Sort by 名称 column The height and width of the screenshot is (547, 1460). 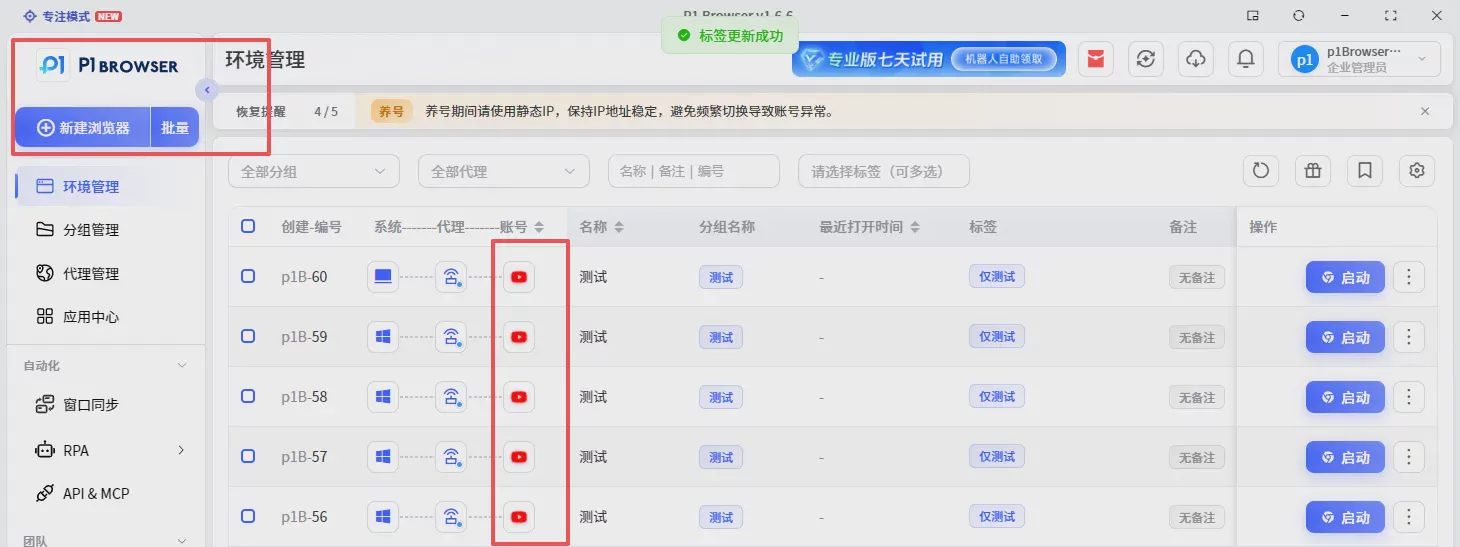pos(619,227)
